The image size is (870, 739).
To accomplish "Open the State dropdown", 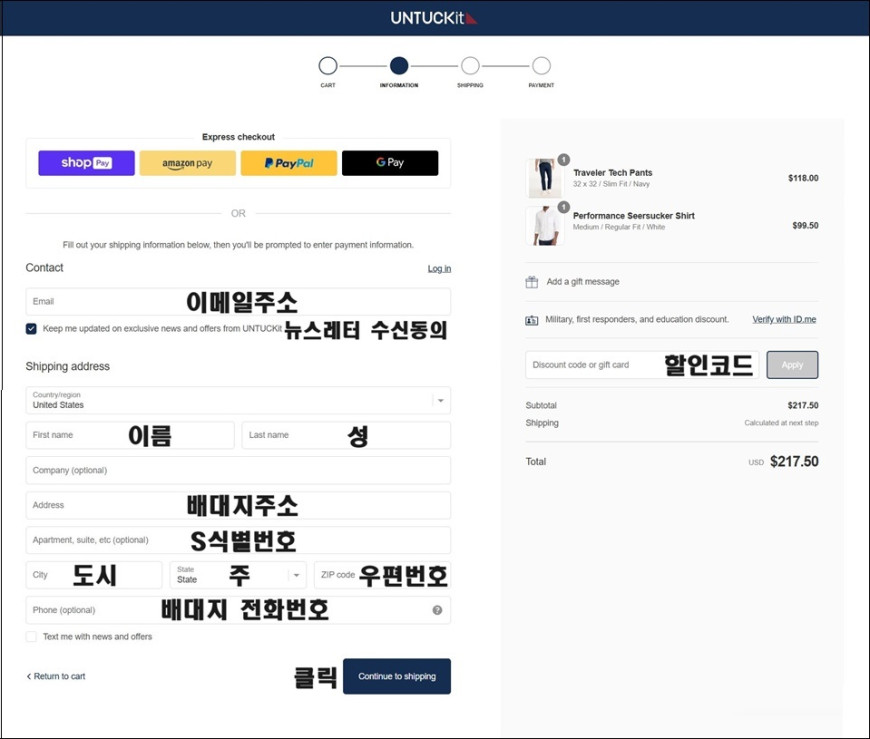I will click(x=237, y=575).
